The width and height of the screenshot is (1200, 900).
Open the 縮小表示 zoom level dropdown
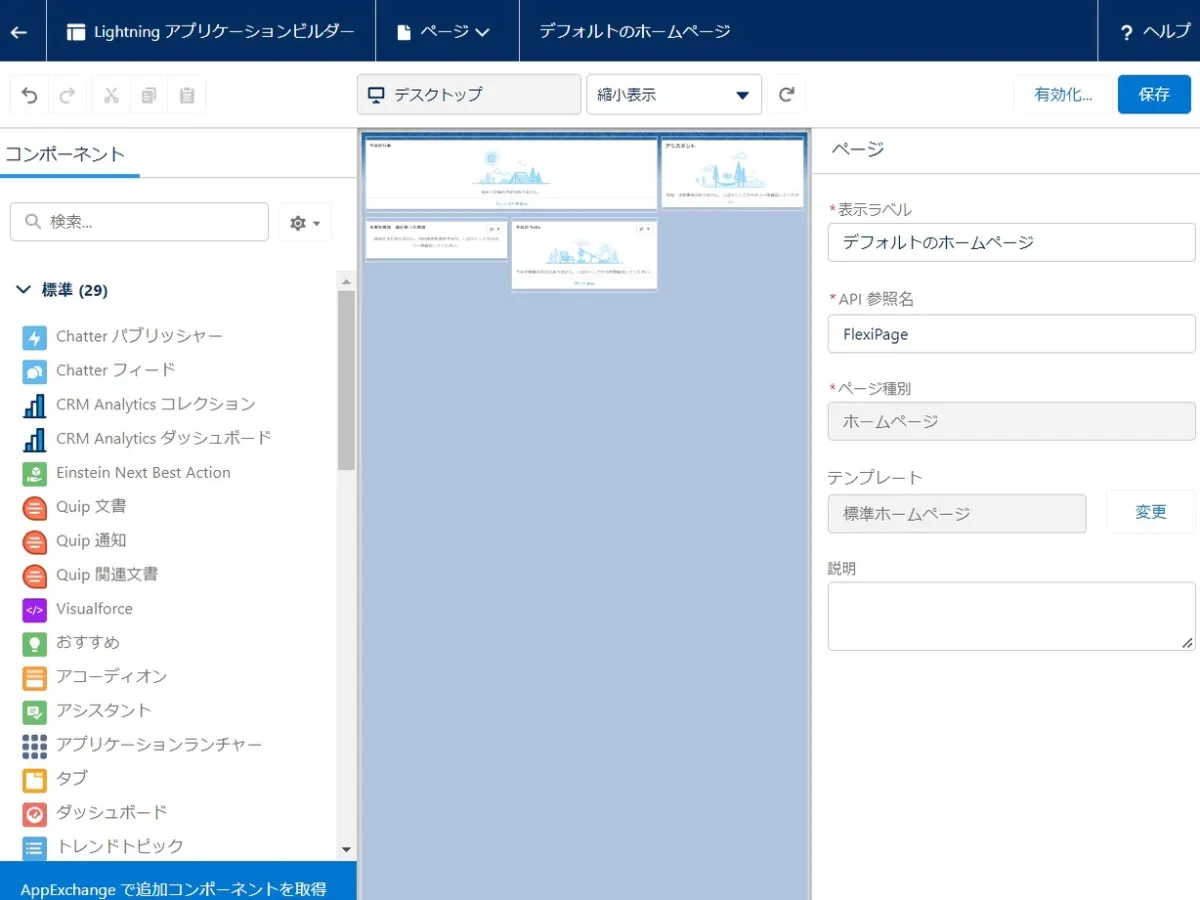(x=673, y=94)
